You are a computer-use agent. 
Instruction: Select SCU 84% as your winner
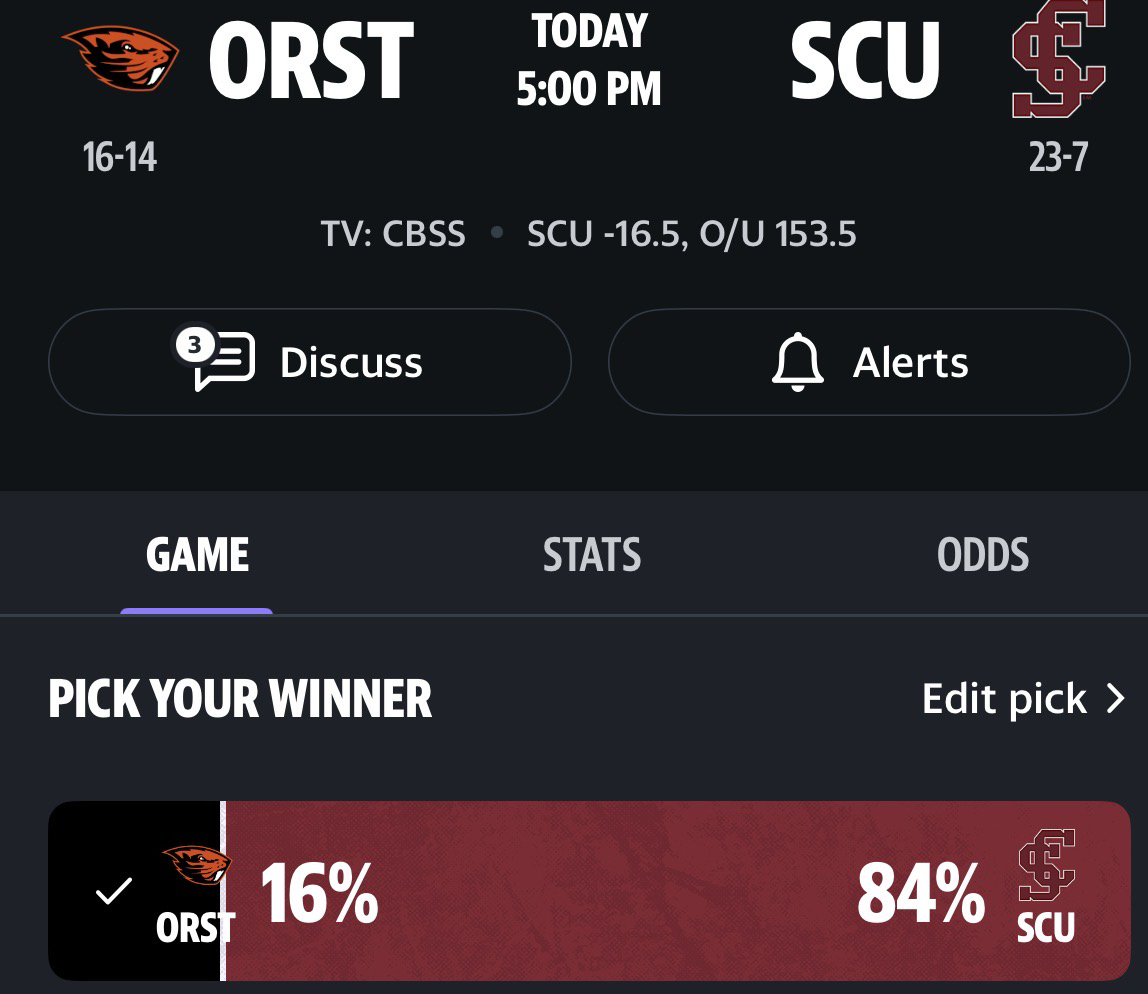tap(920, 892)
